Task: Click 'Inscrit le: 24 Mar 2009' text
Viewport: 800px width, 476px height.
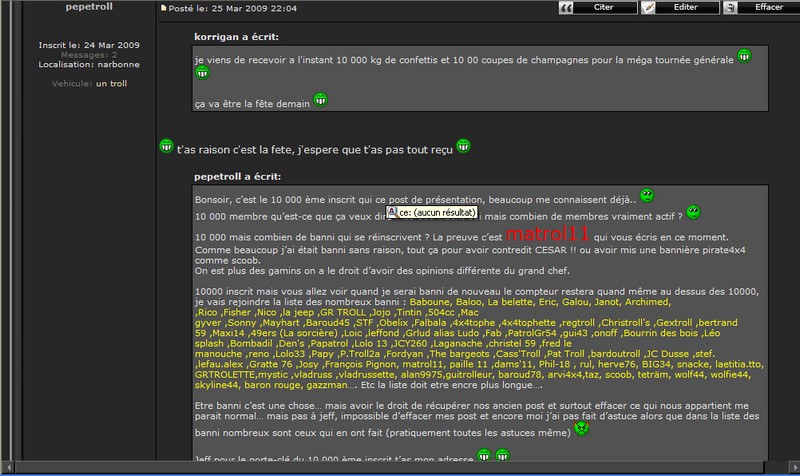Action: [x=89, y=45]
